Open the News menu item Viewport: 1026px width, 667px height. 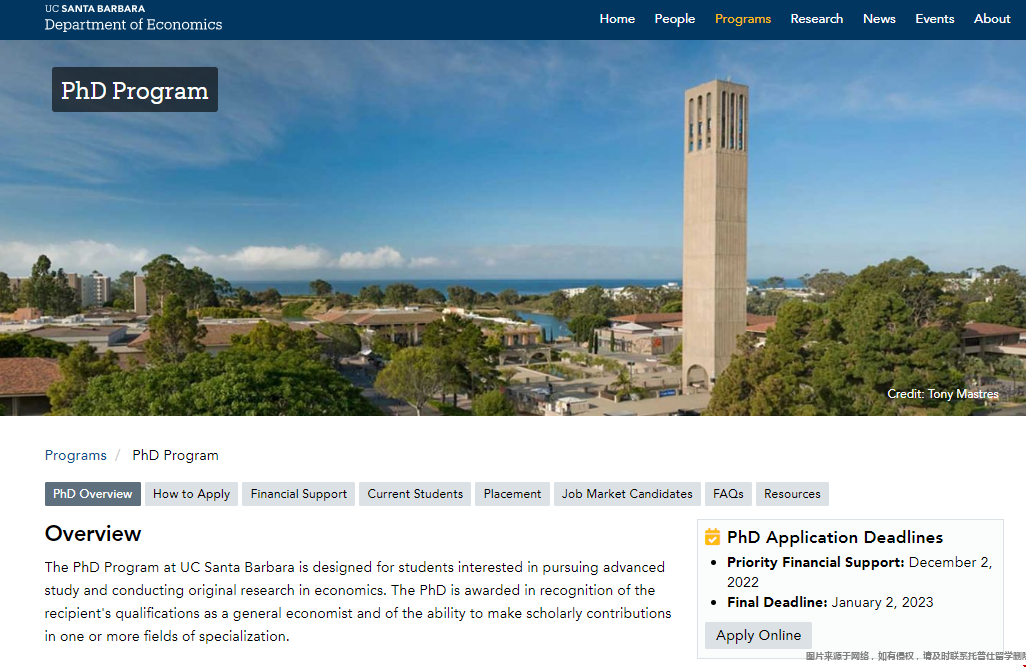click(x=879, y=19)
